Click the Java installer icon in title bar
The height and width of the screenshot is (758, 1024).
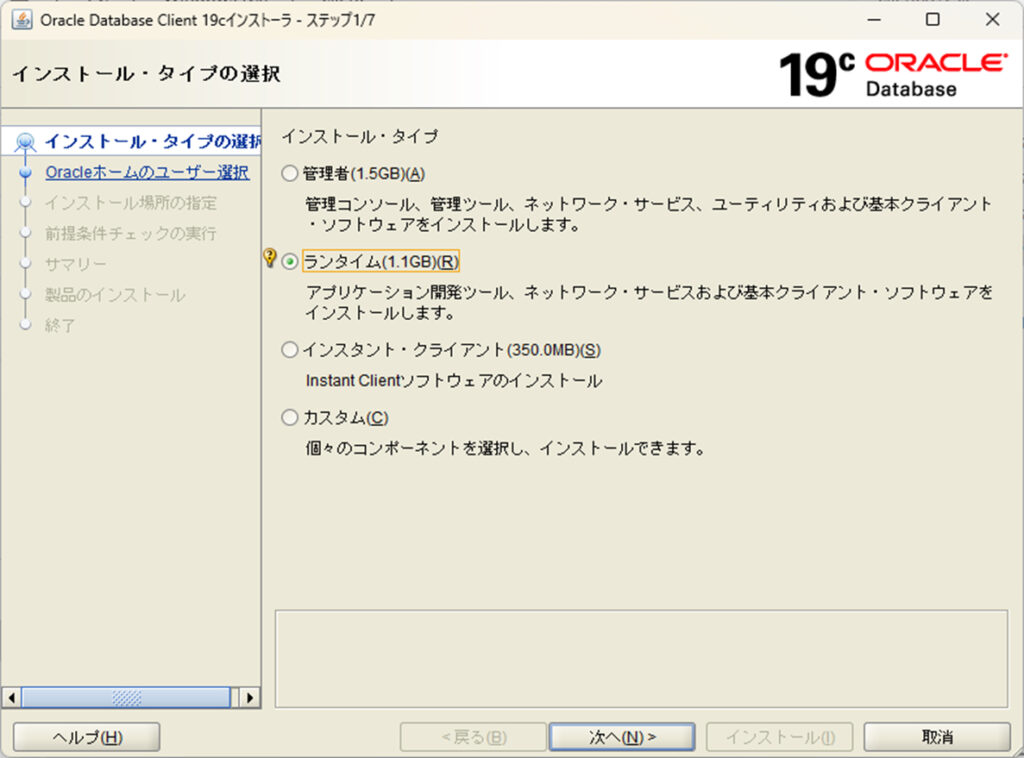pyautogui.click(x=21, y=20)
